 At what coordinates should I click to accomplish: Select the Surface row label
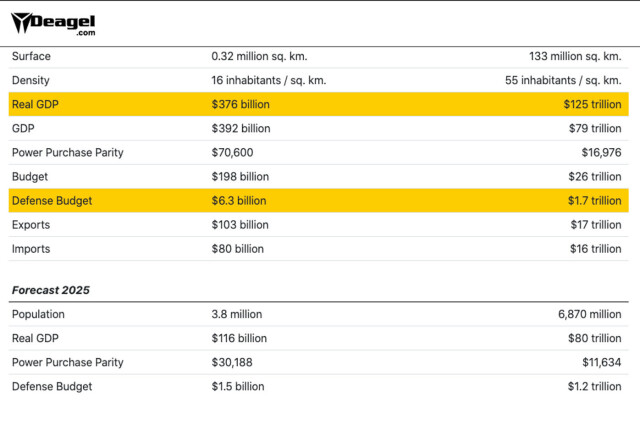[31, 56]
